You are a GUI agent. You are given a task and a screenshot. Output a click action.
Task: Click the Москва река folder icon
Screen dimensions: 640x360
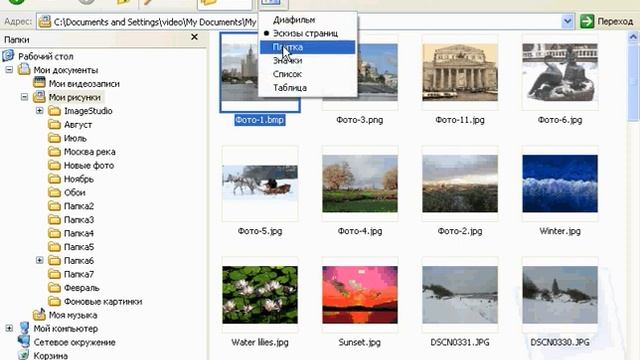pyautogui.click(x=54, y=151)
